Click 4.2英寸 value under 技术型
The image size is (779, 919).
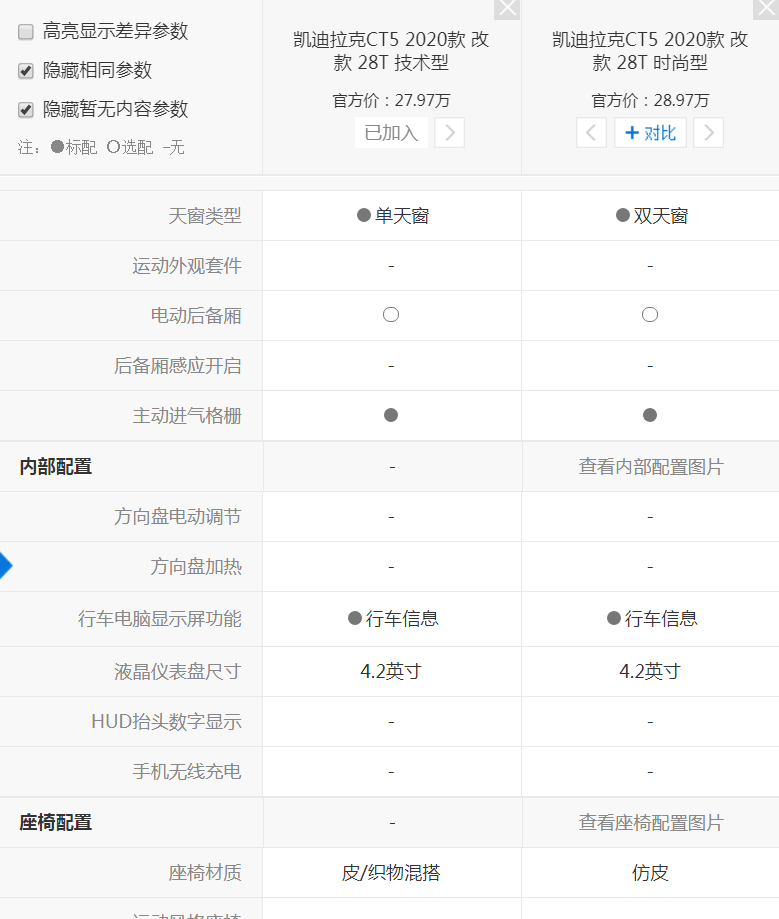tap(391, 672)
